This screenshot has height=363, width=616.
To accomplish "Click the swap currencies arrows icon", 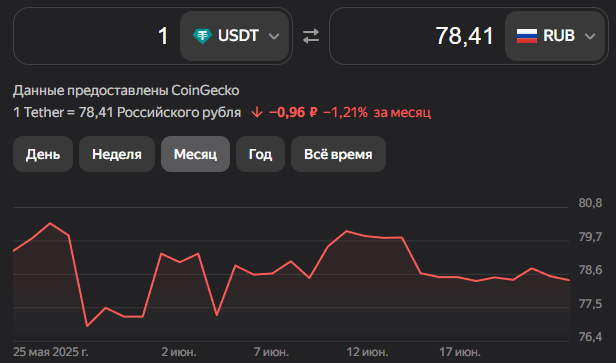I will 311,36.
